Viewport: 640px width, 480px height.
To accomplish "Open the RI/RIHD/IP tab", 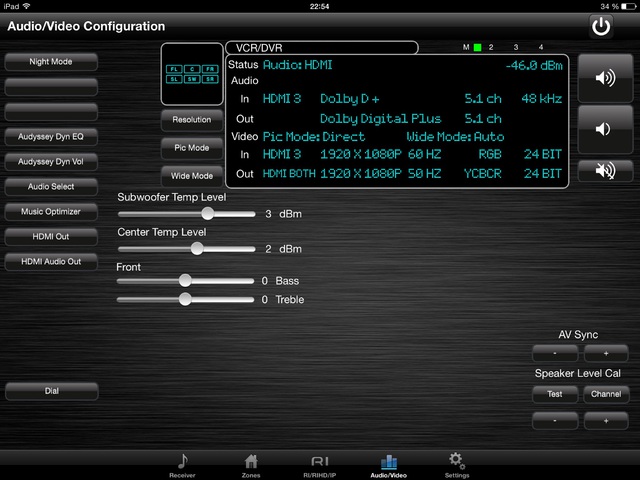I will [319, 464].
